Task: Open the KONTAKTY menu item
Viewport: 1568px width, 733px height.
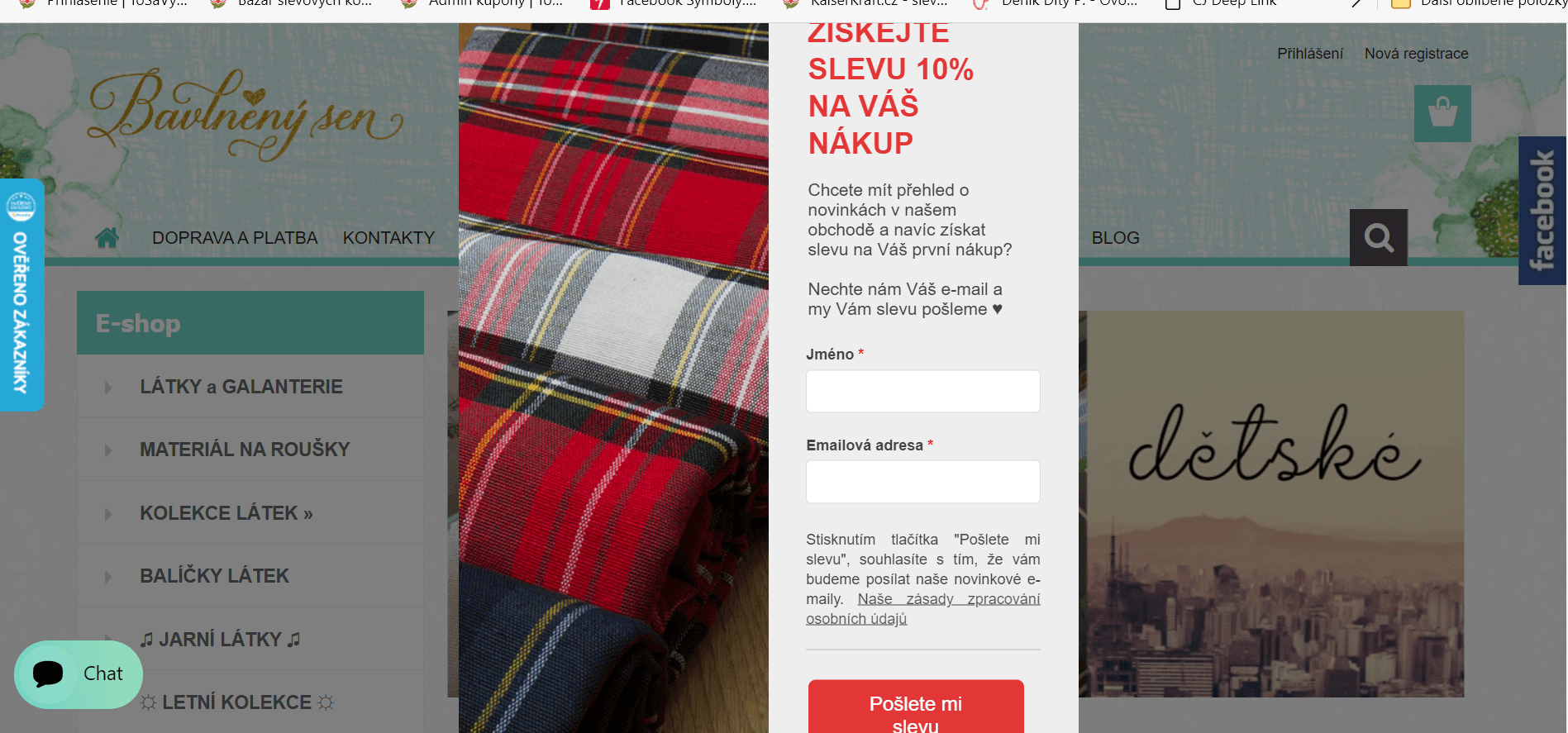Action: [388, 238]
